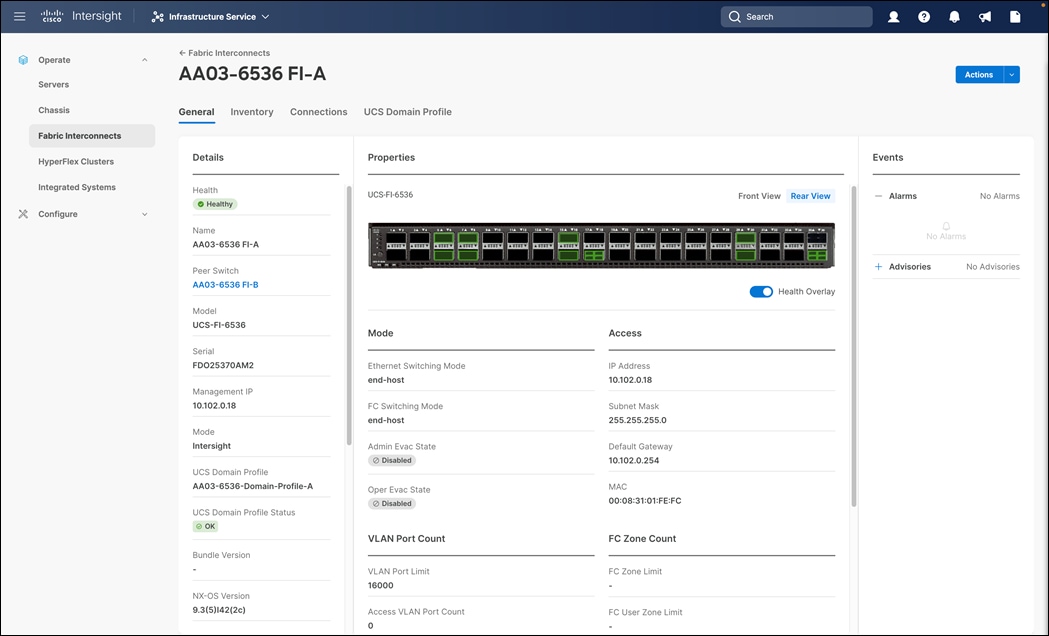Click the hamburger menu icon

pyautogui.click(x=19, y=16)
